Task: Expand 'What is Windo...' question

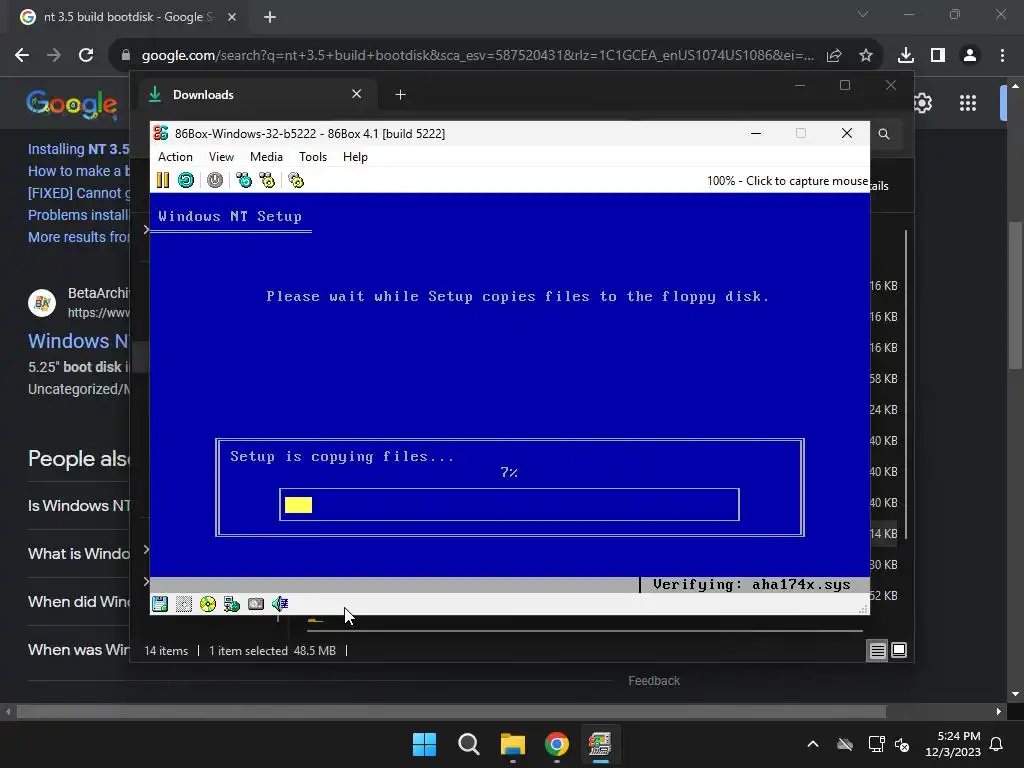Action: pos(79,554)
